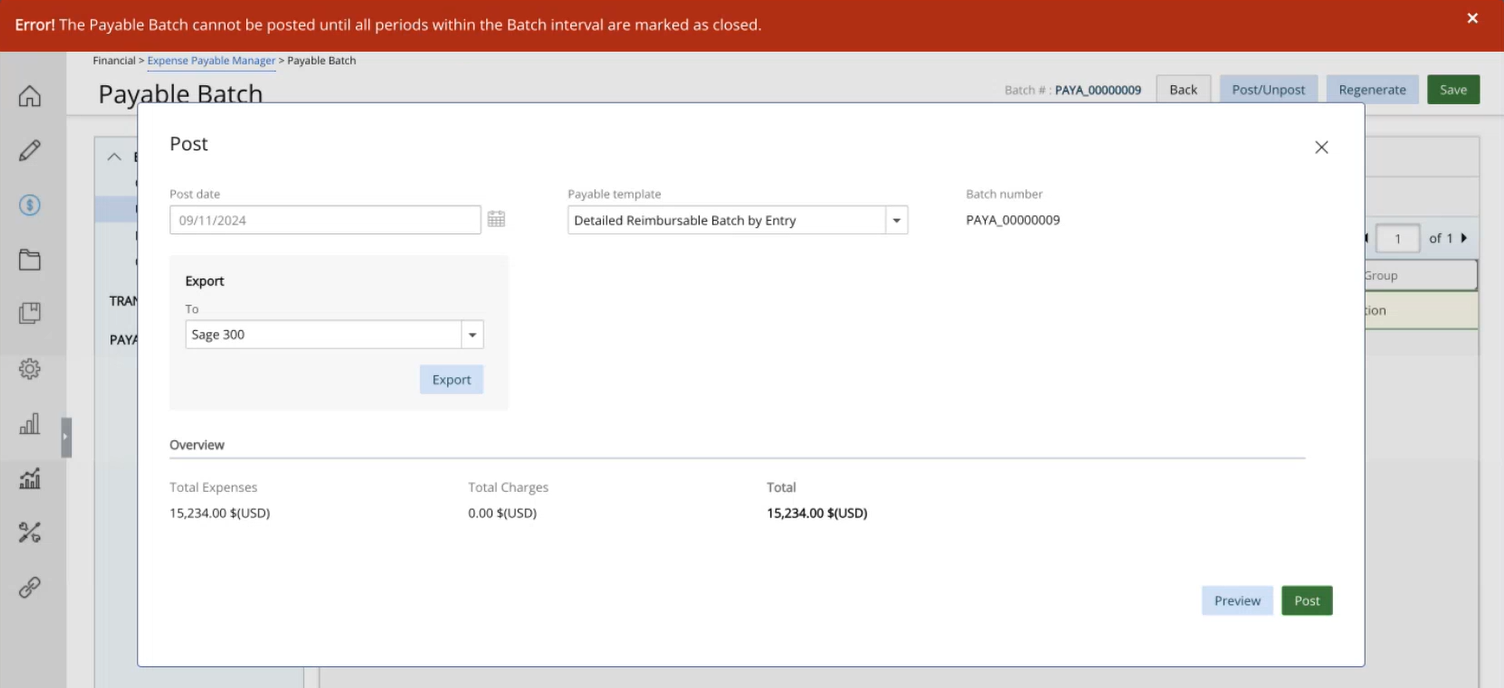Open the folder icon in the sidebar
Image resolution: width=1504 pixels, height=688 pixels.
29,259
